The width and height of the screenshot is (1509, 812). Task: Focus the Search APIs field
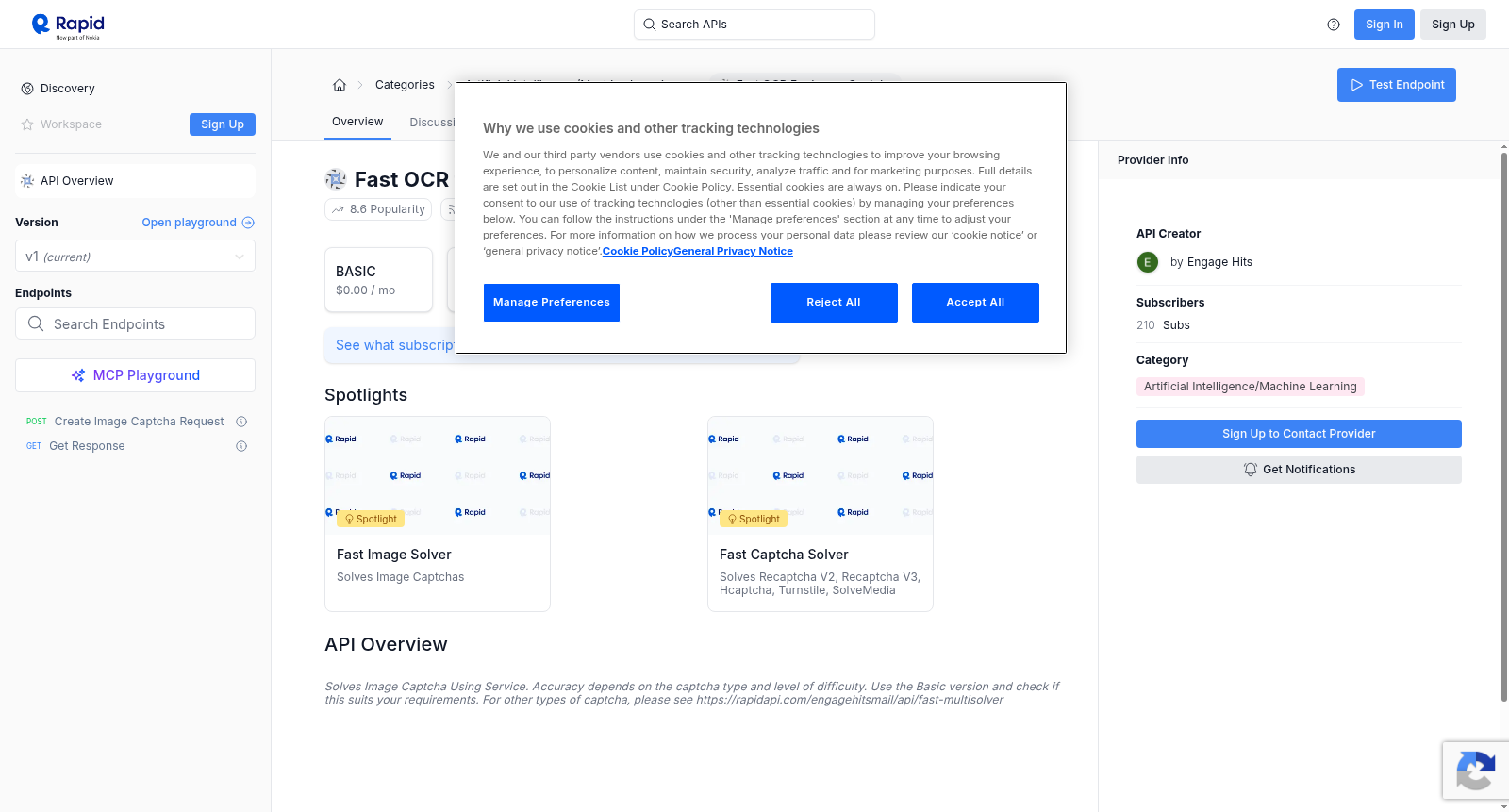click(x=754, y=25)
